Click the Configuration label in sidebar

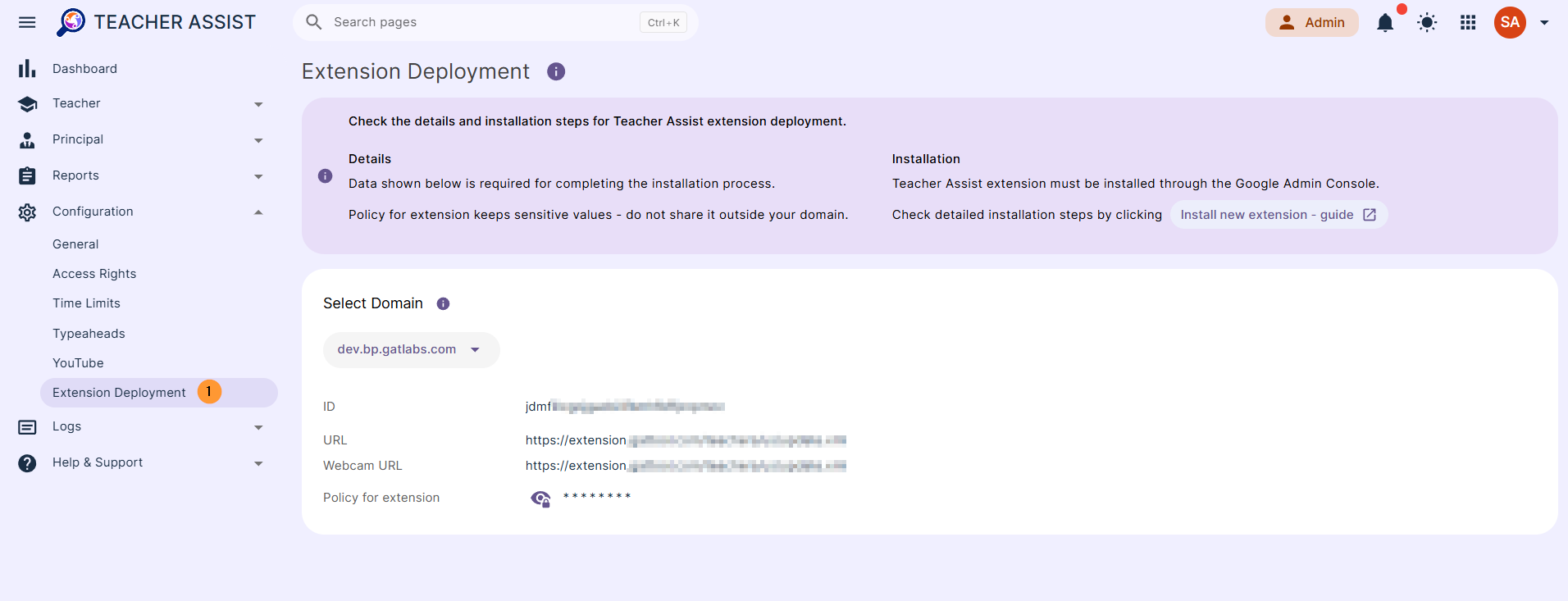pyautogui.click(x=93, y=212)
